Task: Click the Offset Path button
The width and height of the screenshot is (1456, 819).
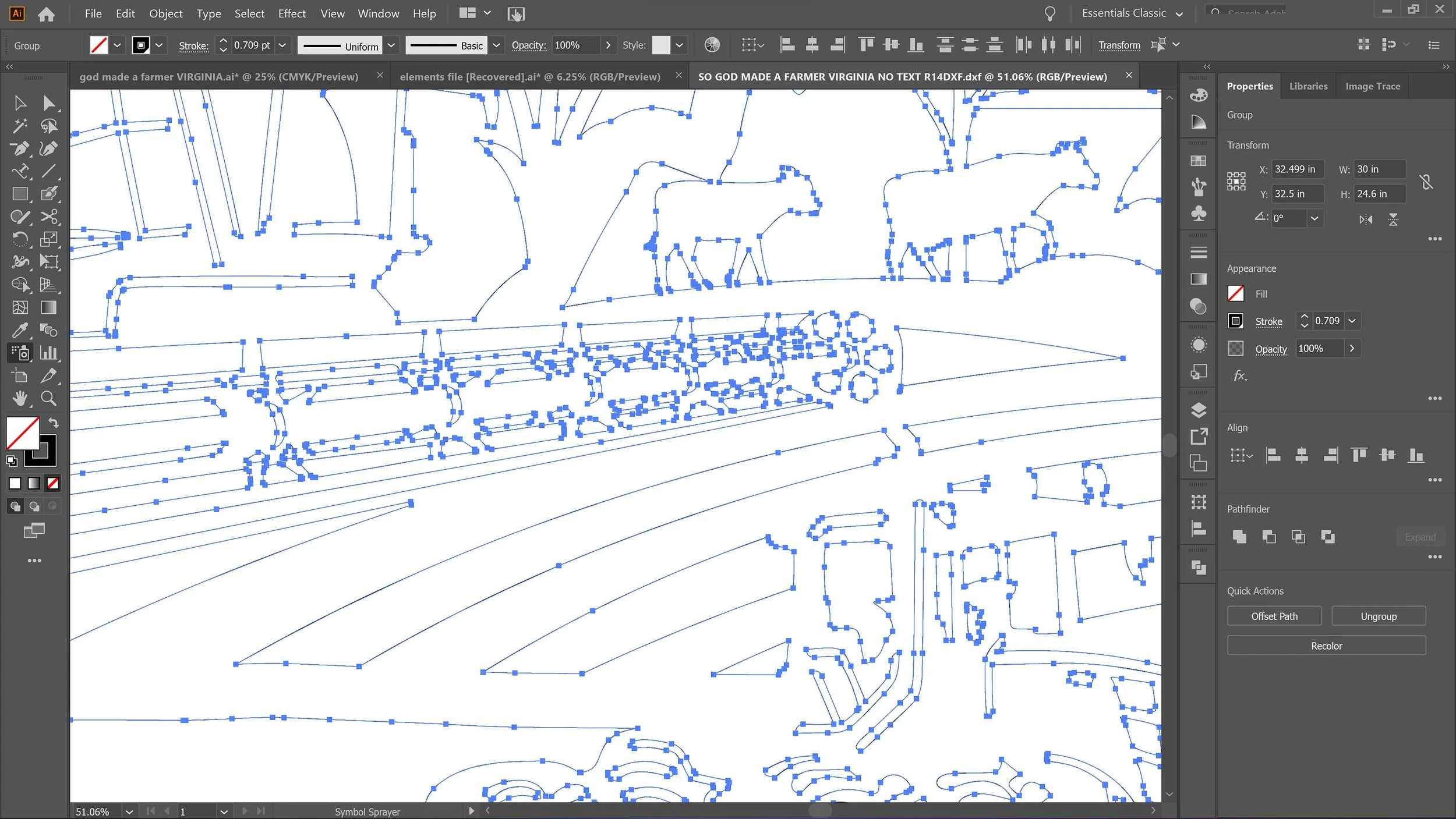Action: (1274, 616)
